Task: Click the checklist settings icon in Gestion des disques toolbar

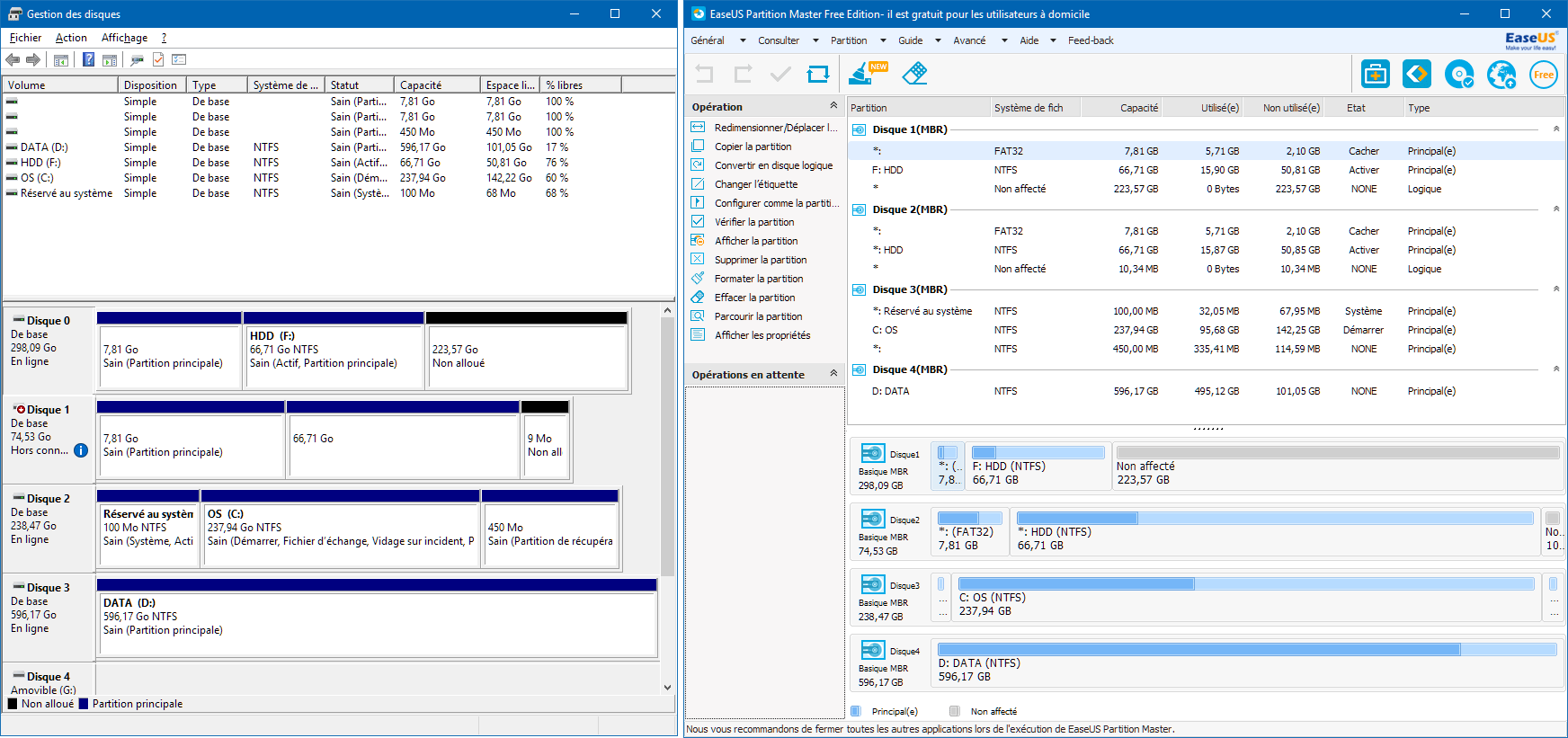Action: pyautogui.click(x=179, y=60)
